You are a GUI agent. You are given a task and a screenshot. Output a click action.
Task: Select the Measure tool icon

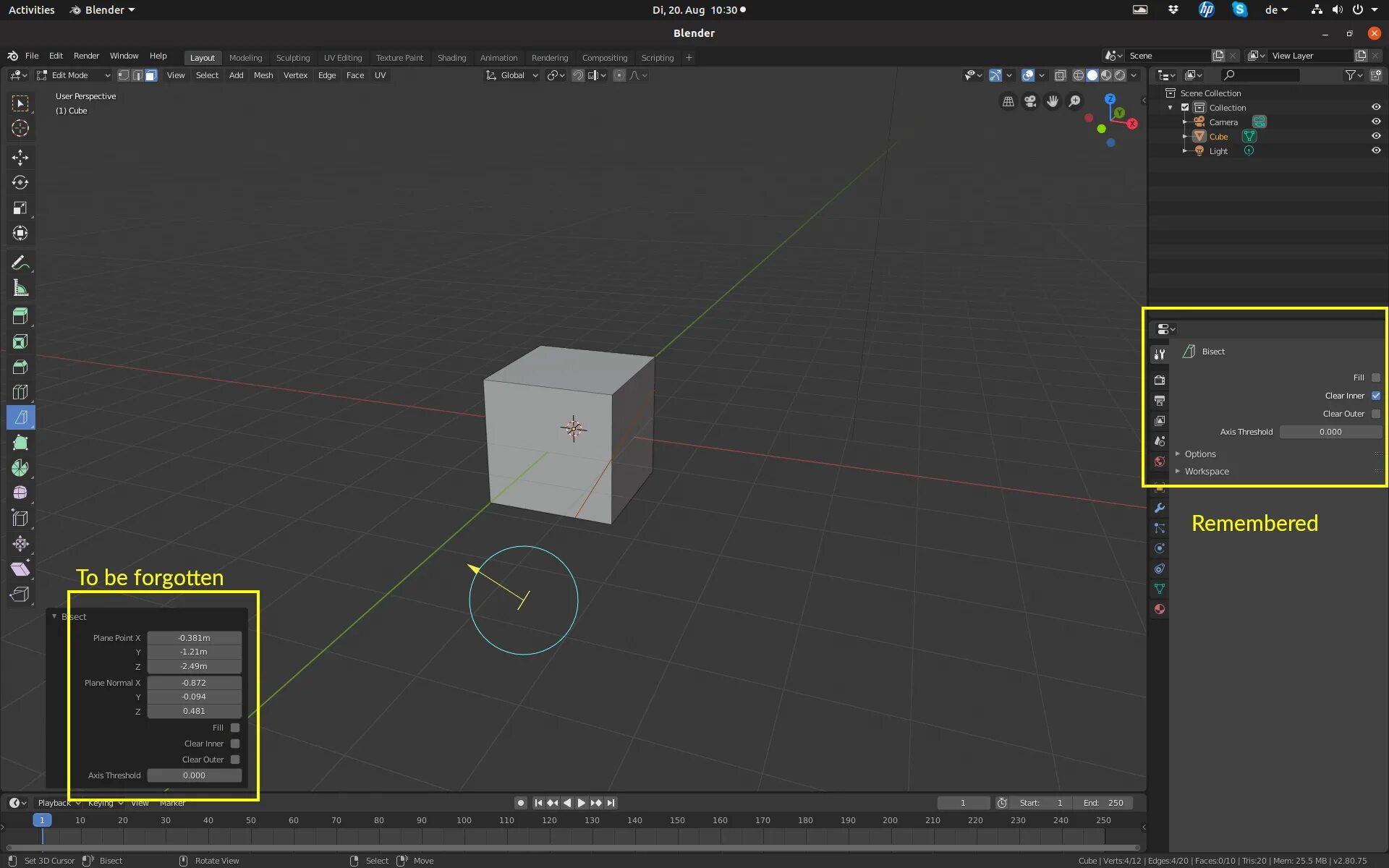coord(20,288)
